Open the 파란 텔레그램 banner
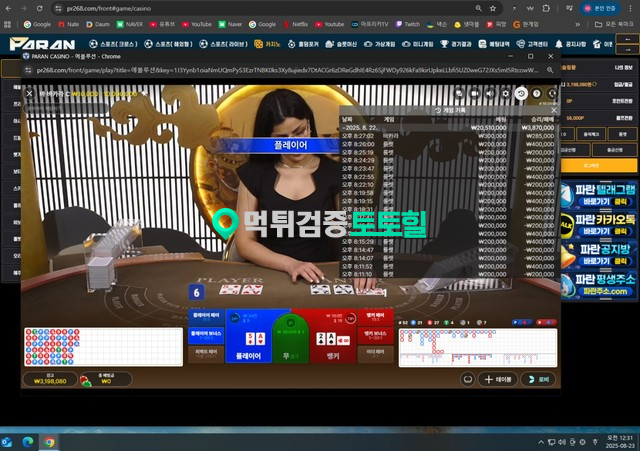Viewport: 640px width, 451px height. [599, 195]
